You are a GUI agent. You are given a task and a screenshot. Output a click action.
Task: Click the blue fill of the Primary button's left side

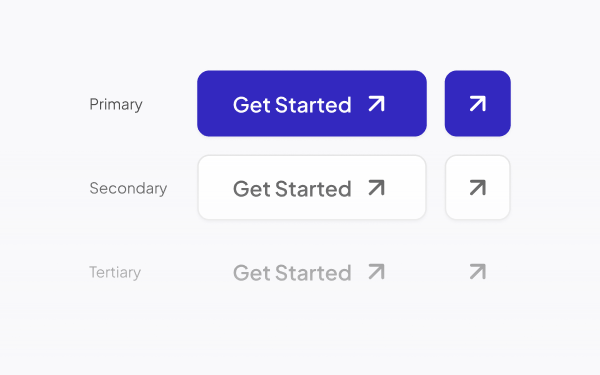tap(214, 103)
